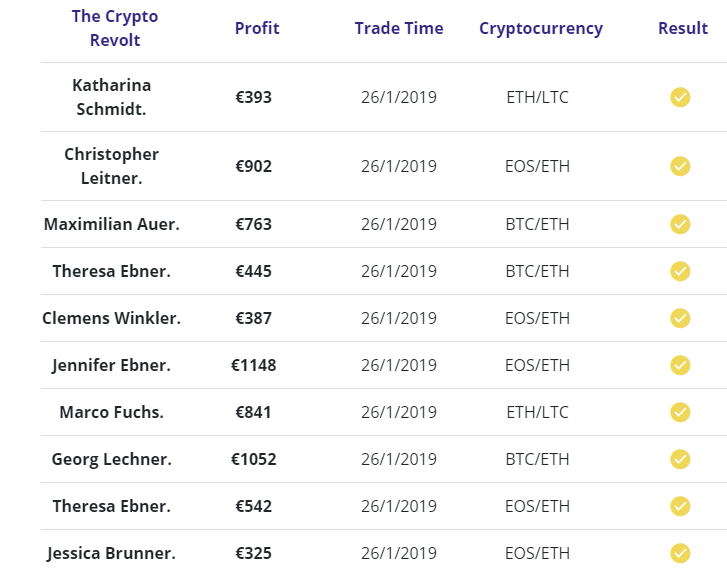The width and height of the screenshot is (727, 584).
Task: Click the checkmark icon for Clemens Winkler
Action: (x=680, y=318)
